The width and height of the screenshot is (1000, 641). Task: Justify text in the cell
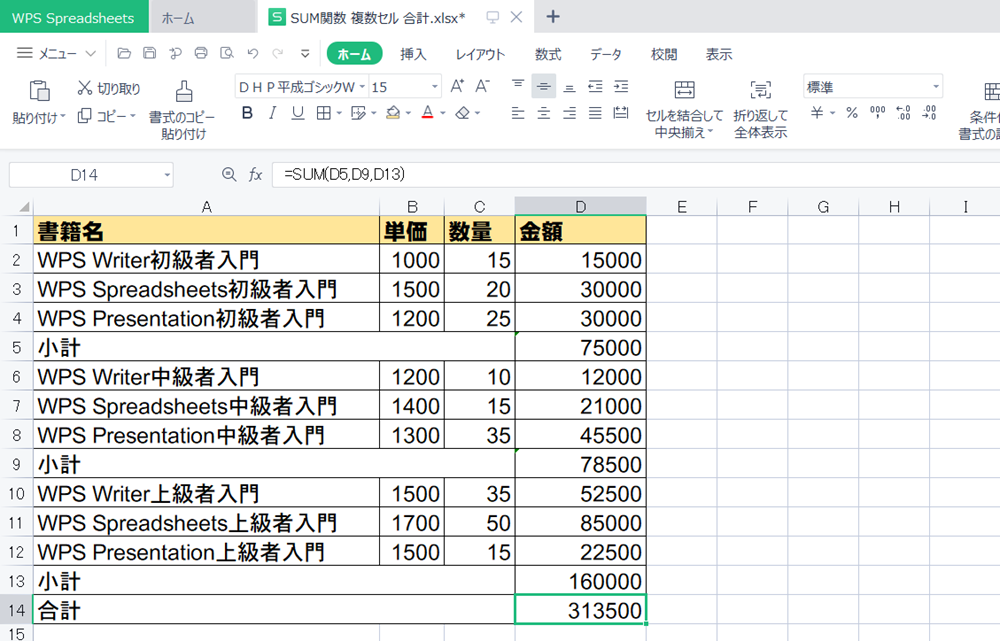tap(595, 113)
